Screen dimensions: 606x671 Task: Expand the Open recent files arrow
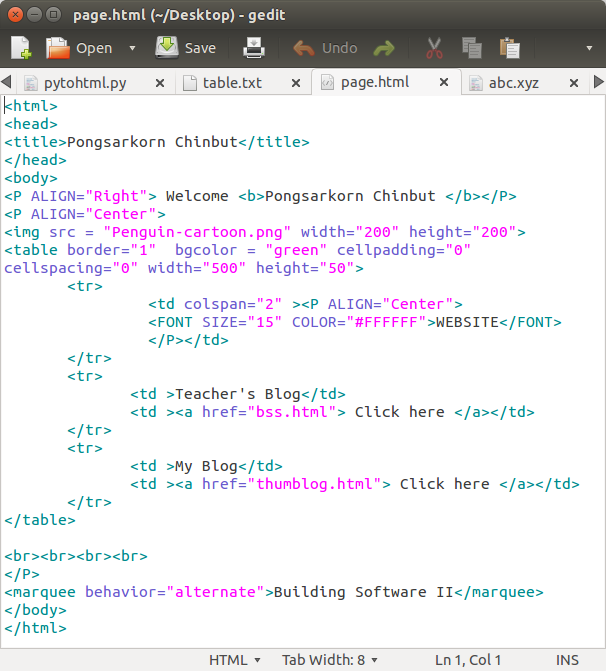tap(132, 48)
